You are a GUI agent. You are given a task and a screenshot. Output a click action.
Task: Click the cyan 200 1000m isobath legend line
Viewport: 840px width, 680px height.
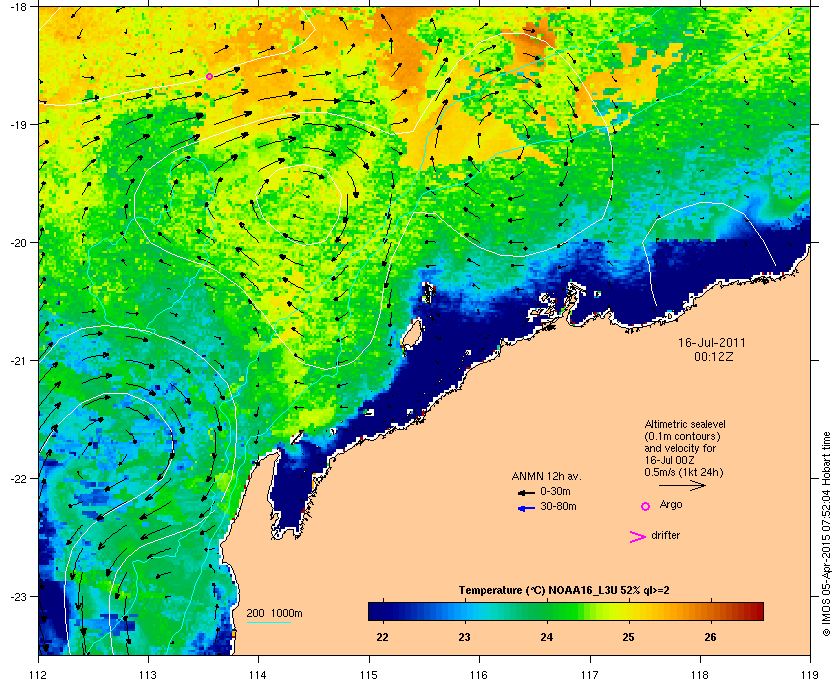268,622
